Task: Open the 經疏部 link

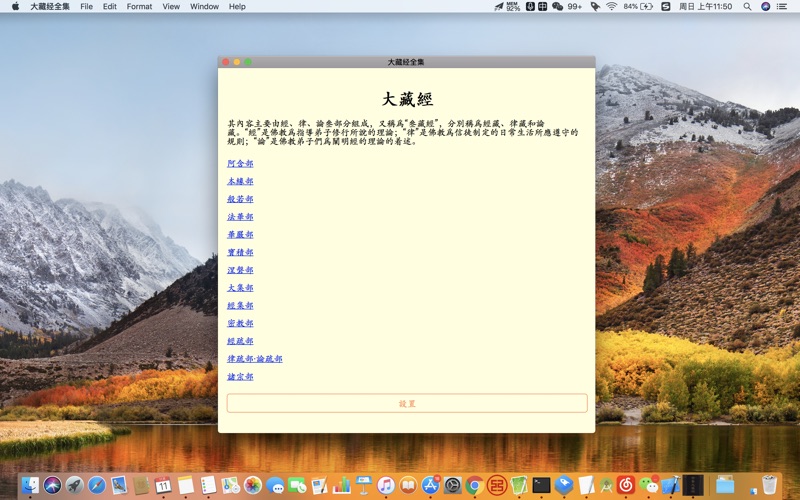Action: (x=240, y=341)
